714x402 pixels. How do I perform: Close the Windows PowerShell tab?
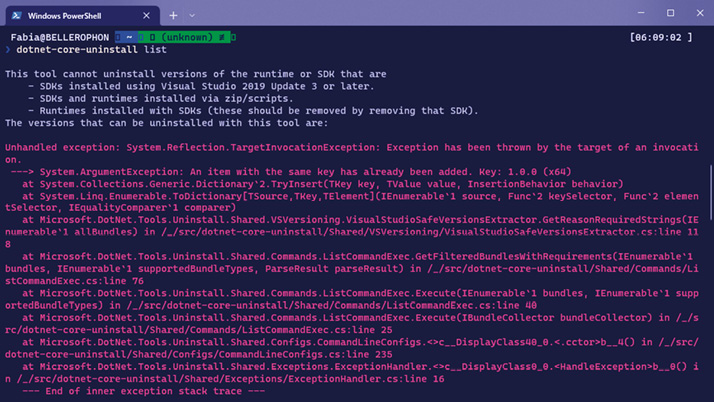click(146, 15)
